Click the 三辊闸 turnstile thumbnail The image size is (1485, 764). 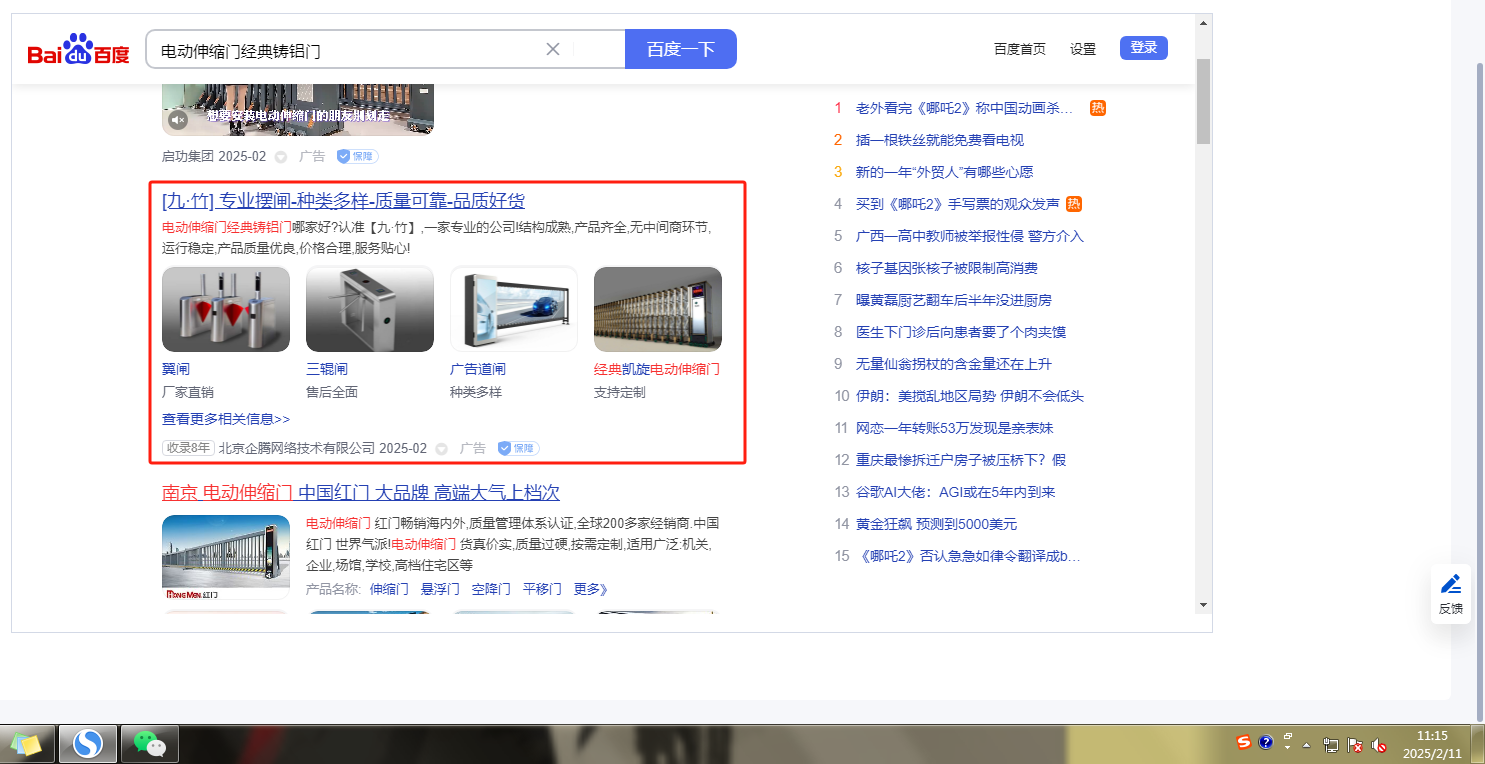[370, 309]
